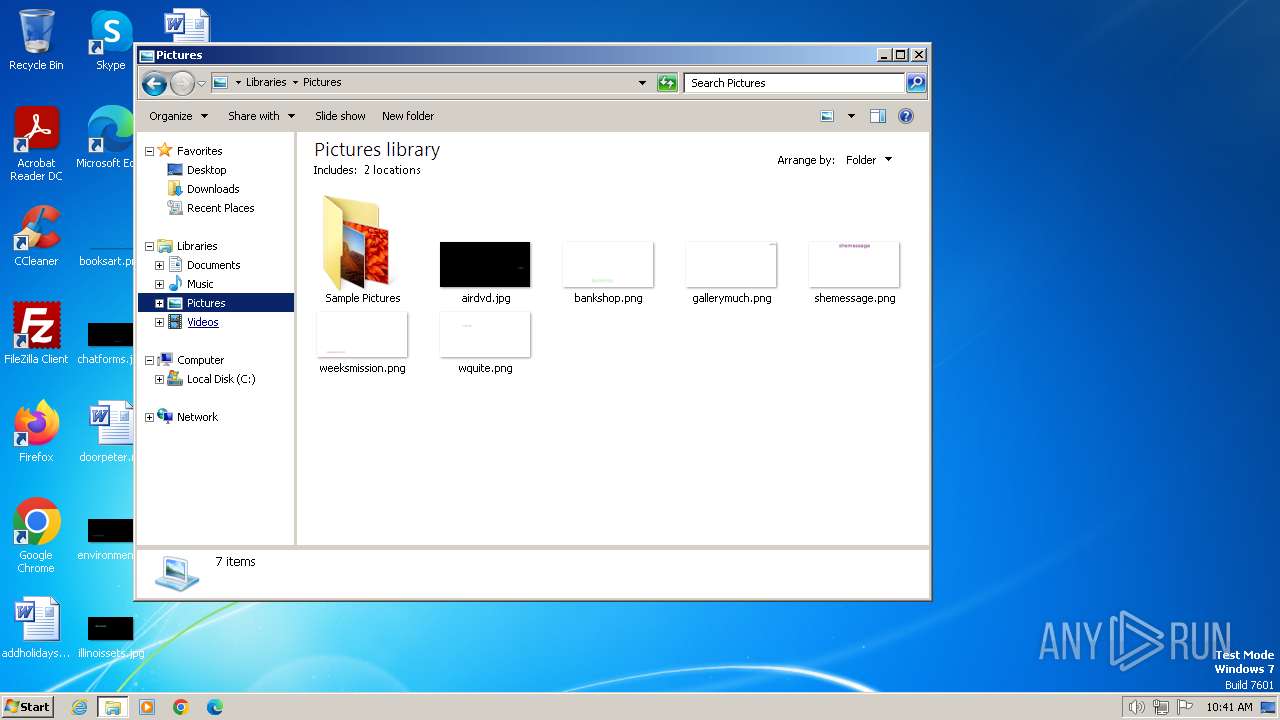Screen dimensions: 1280x720
Task: Select the Recycle Bin desktop icon
Action: [x=36, y=40]
